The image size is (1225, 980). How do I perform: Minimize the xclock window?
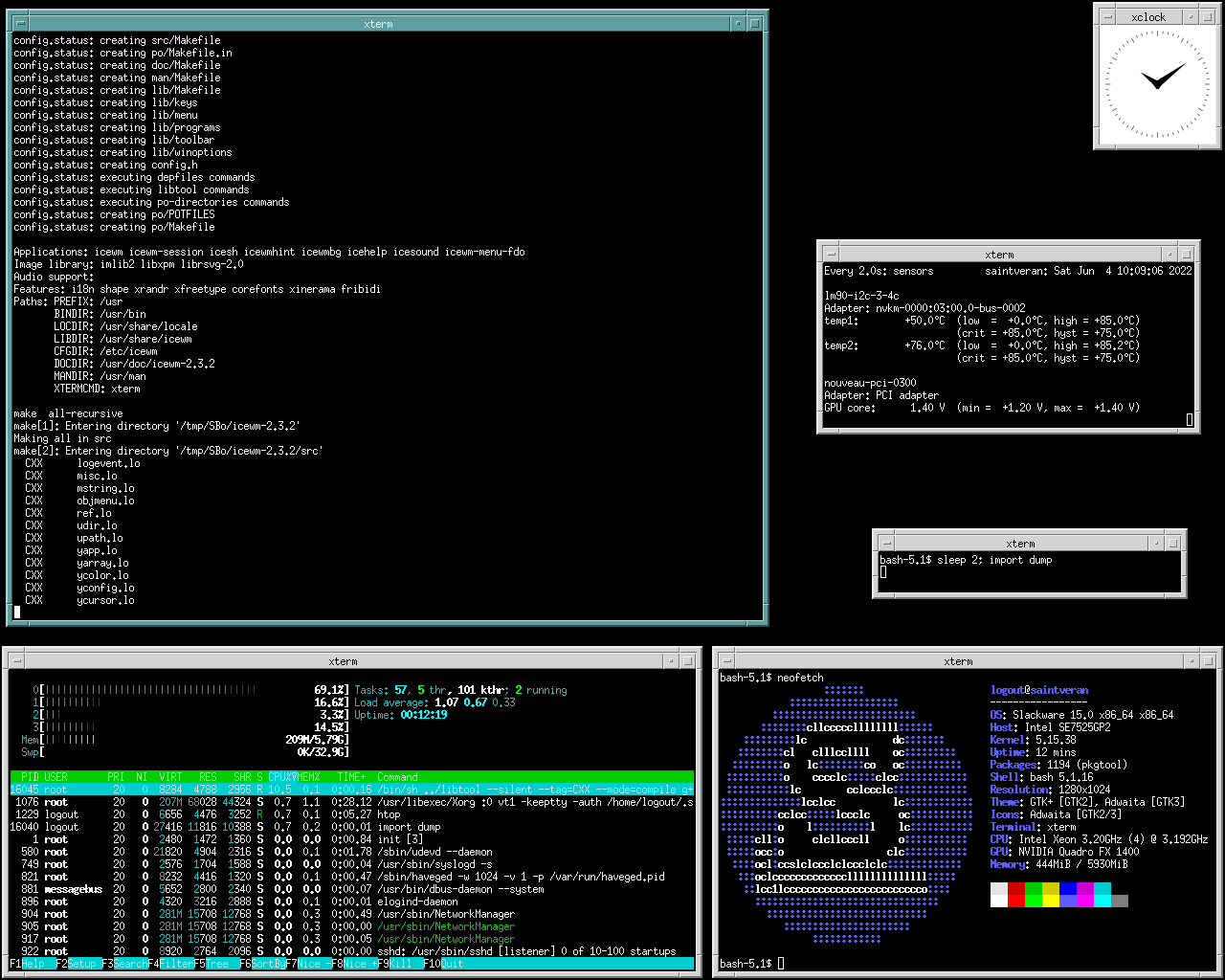1190,16
